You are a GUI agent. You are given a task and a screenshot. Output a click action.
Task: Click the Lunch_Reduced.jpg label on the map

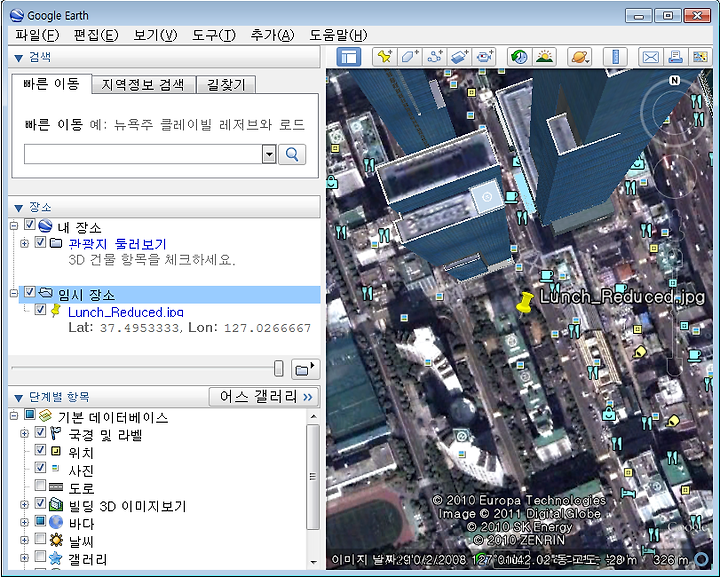tap(622, 297)
